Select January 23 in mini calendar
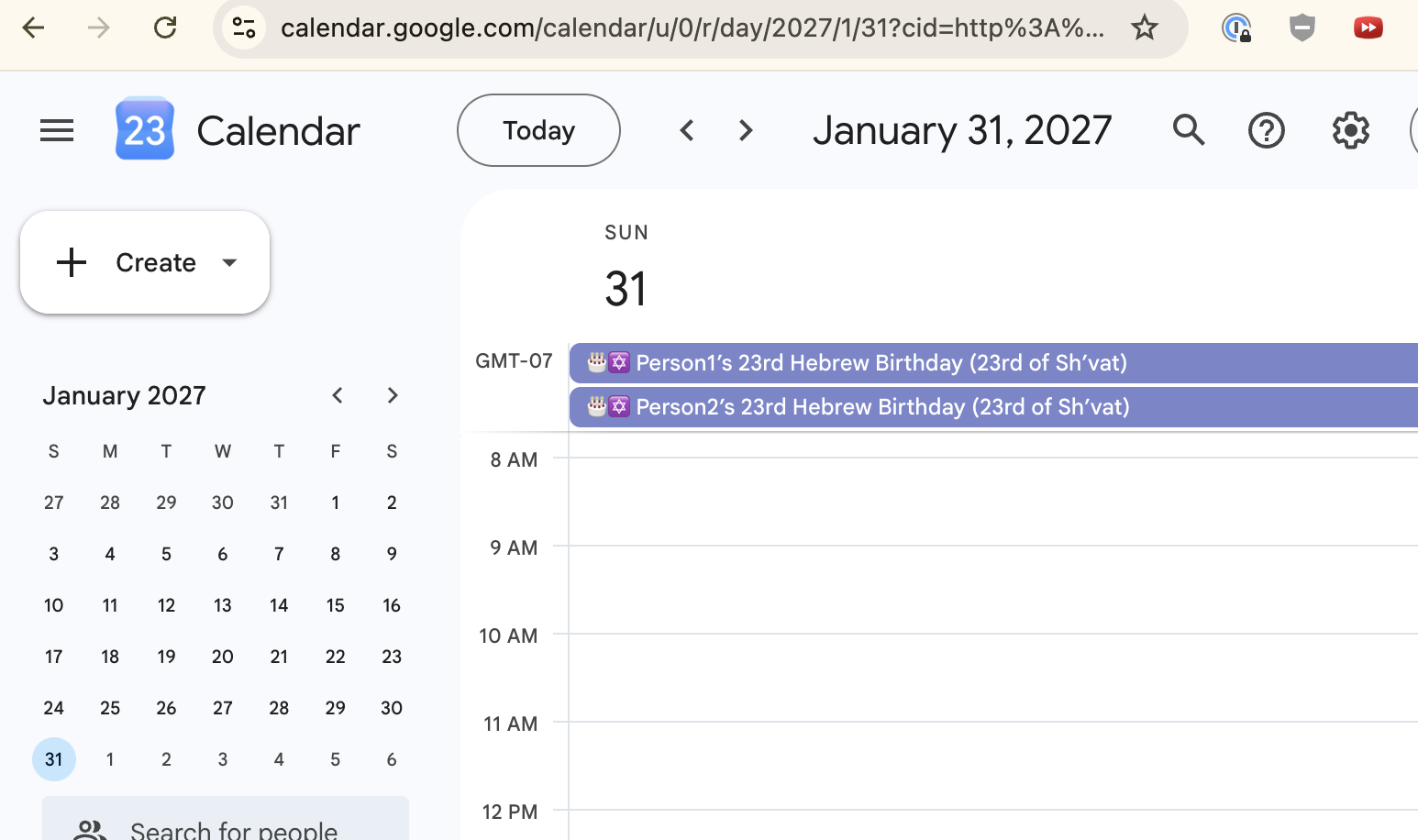 [392, 657]
